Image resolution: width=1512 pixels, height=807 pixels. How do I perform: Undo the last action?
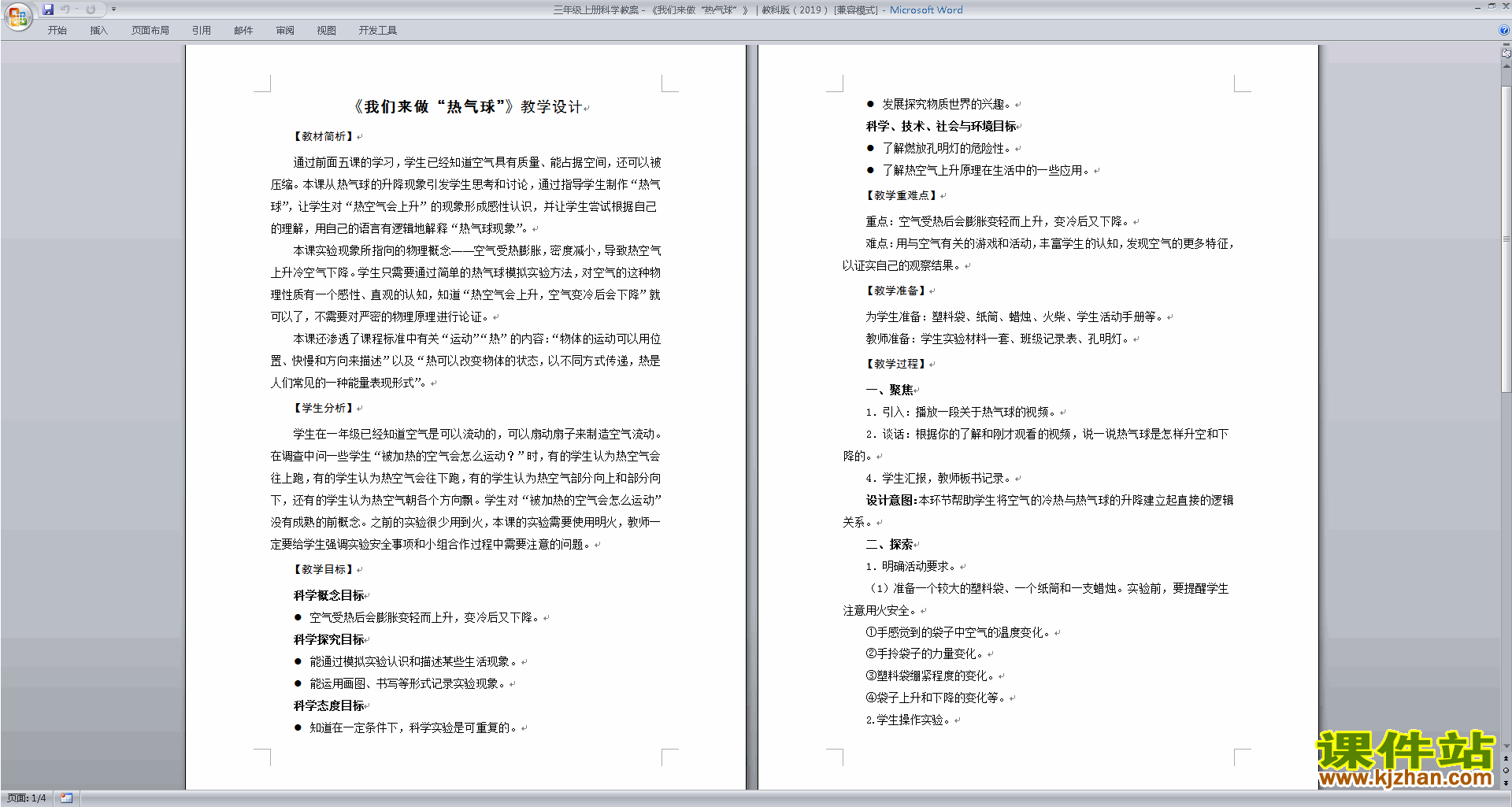[x=65, y=9]
